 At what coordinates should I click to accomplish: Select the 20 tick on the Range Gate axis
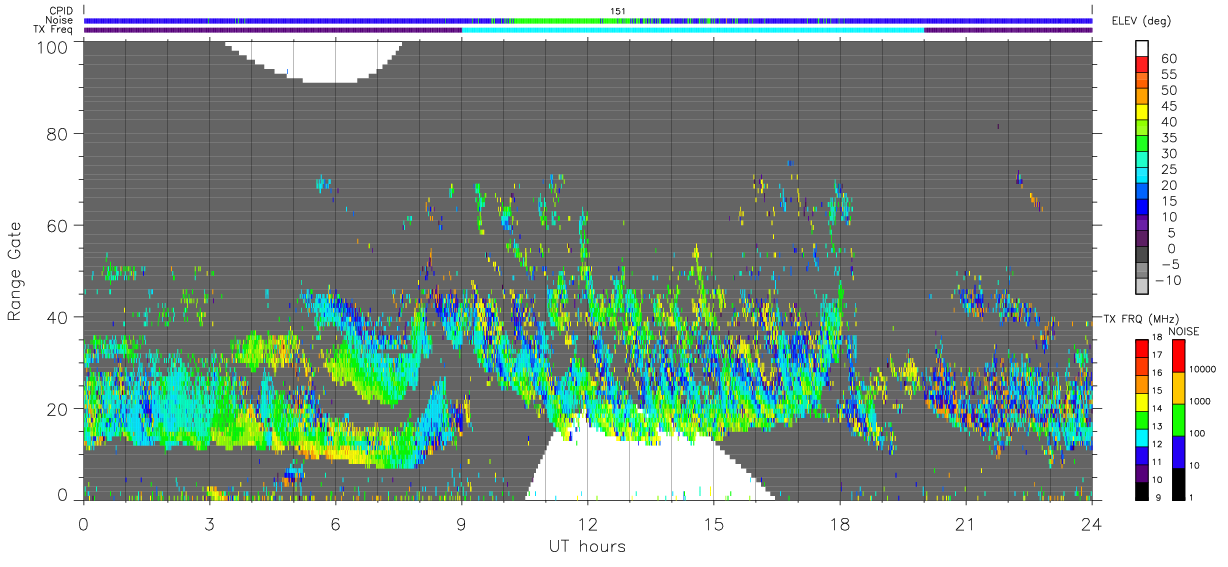click(x=58, y=409)
